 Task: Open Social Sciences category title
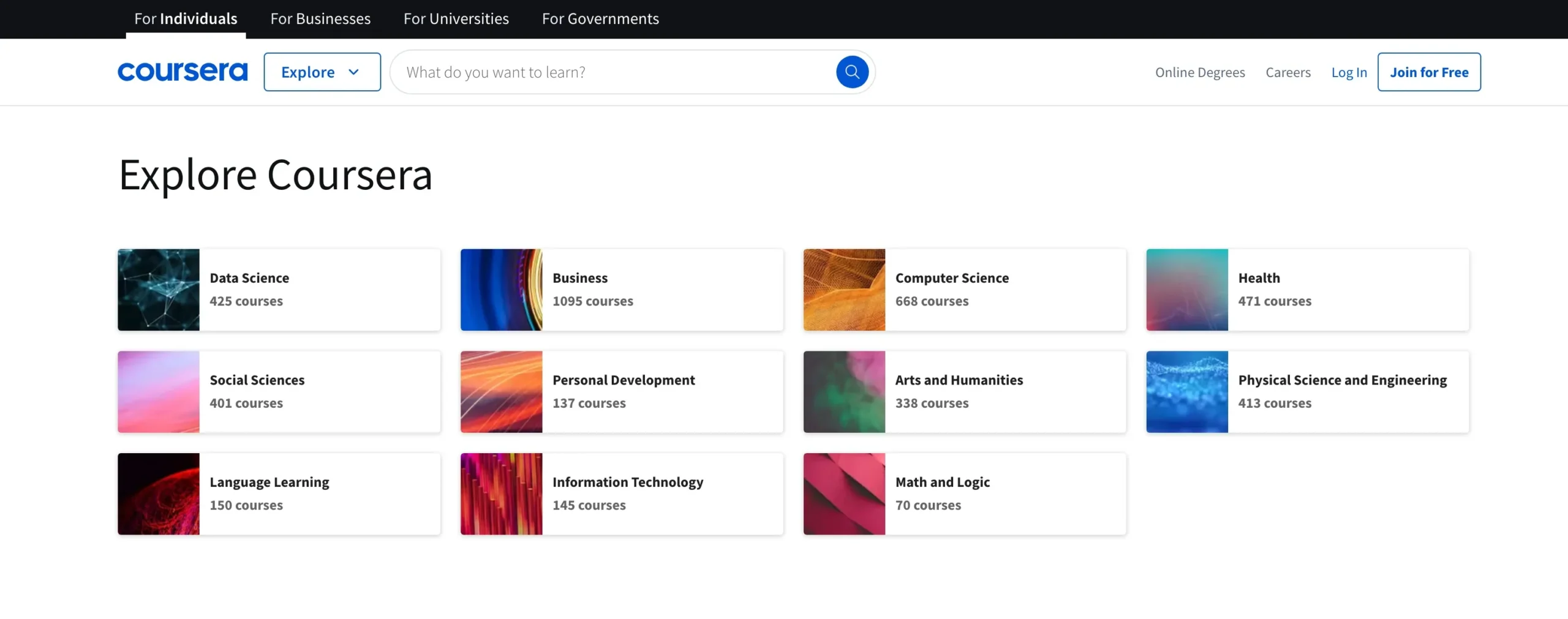click(x=257, y=380)
